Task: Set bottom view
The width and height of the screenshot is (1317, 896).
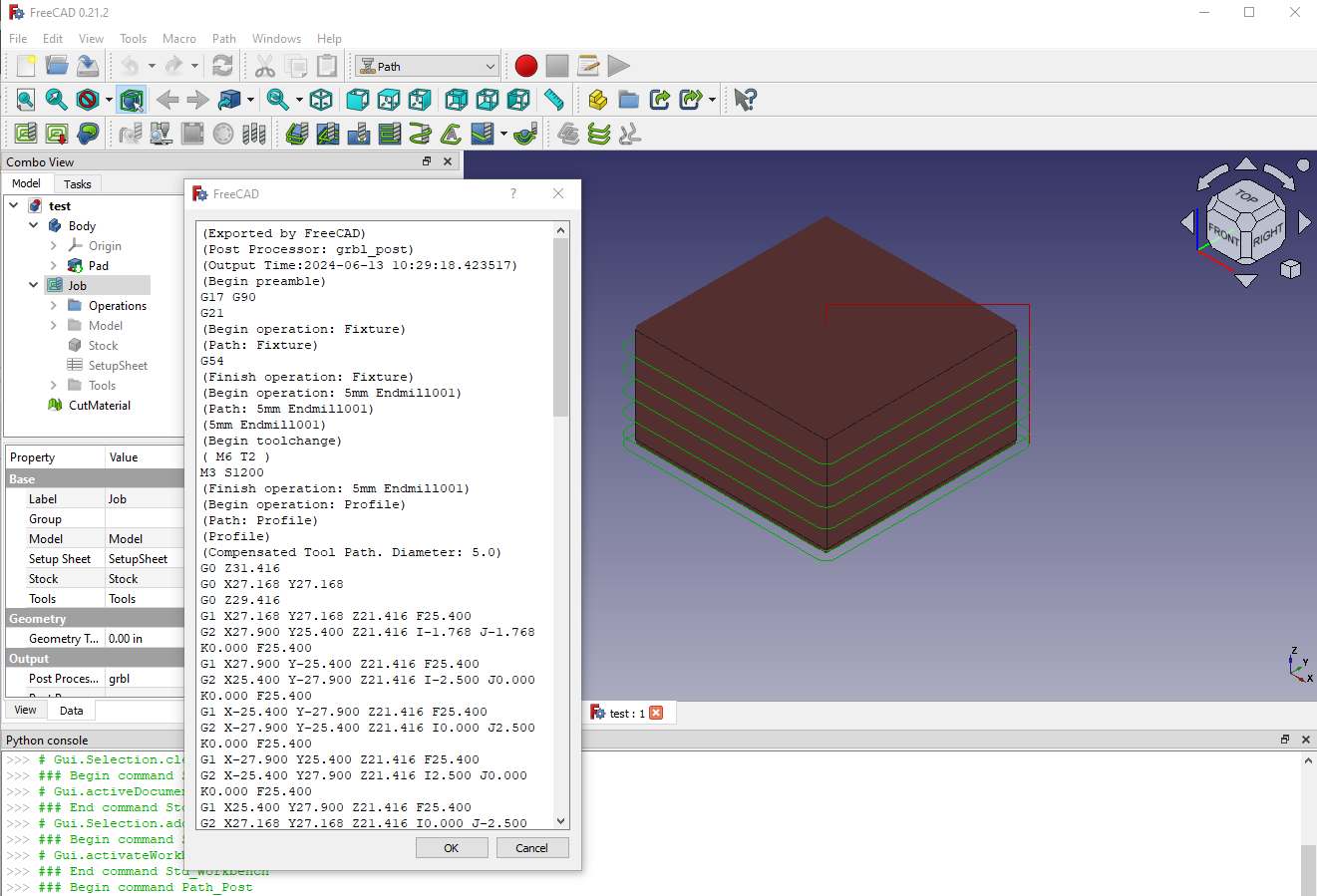Action: 488,100
